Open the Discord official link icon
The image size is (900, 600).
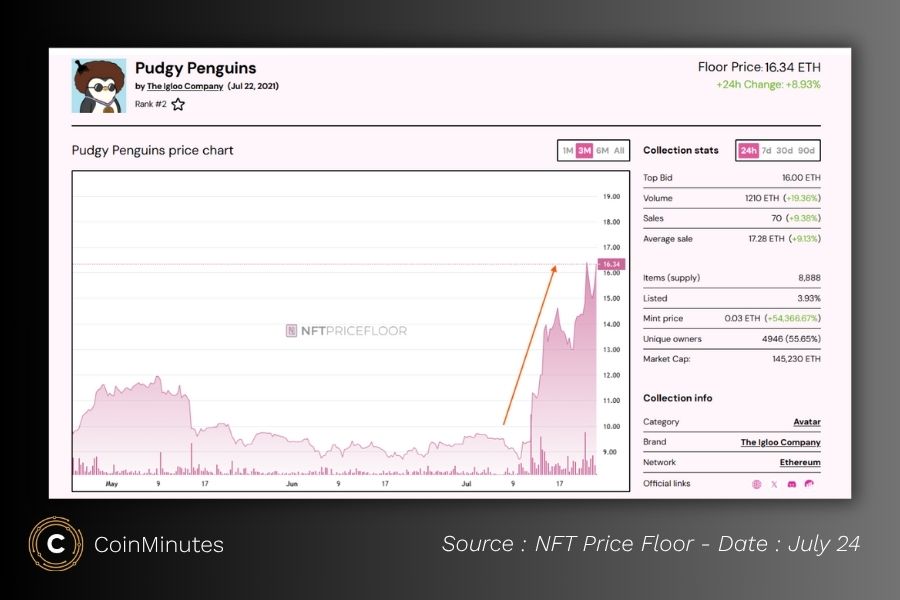[792, 484]
